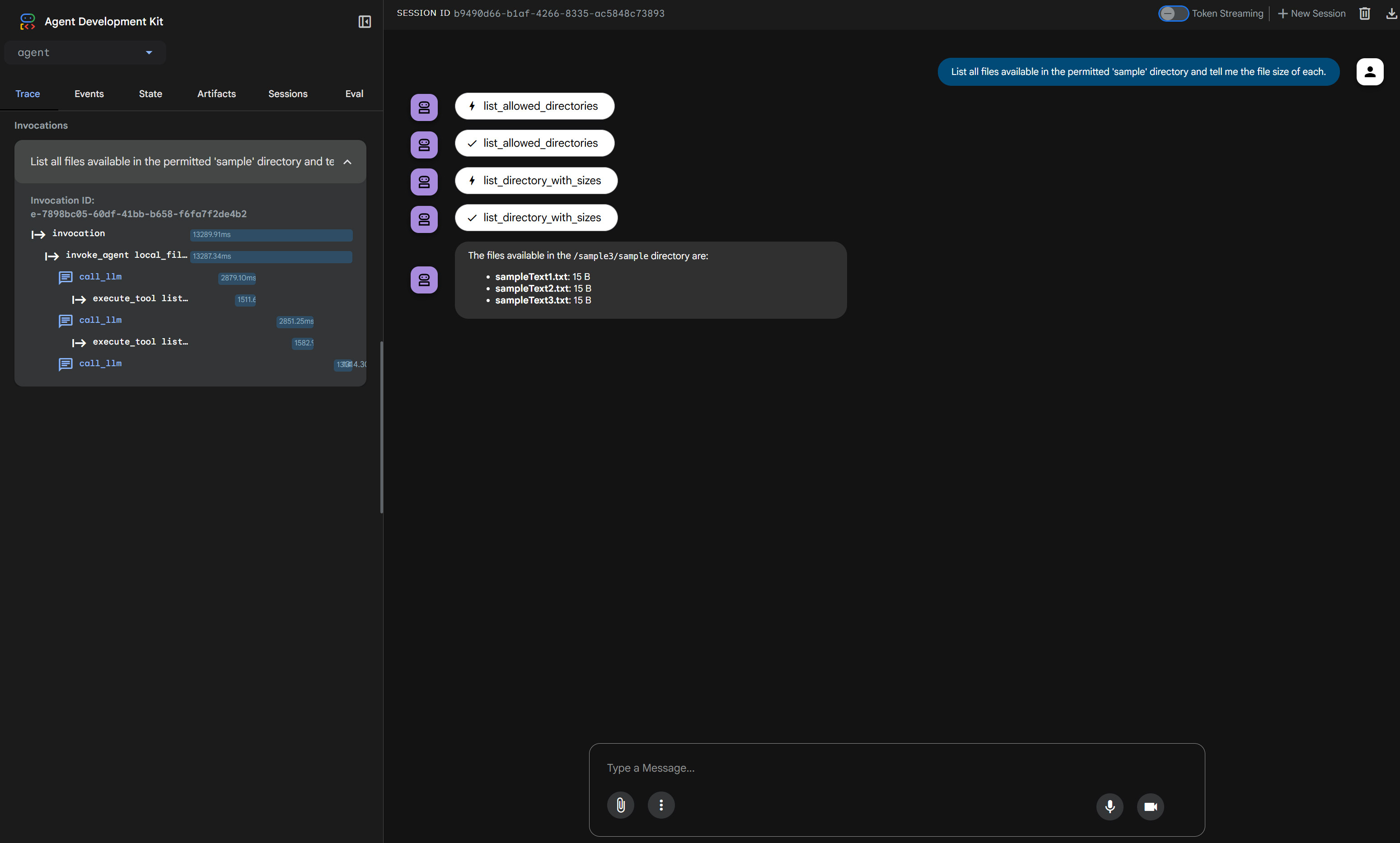Click the 13289.91ms invocation timeline bar
The image size is (1400, 843).
[271, 235]
